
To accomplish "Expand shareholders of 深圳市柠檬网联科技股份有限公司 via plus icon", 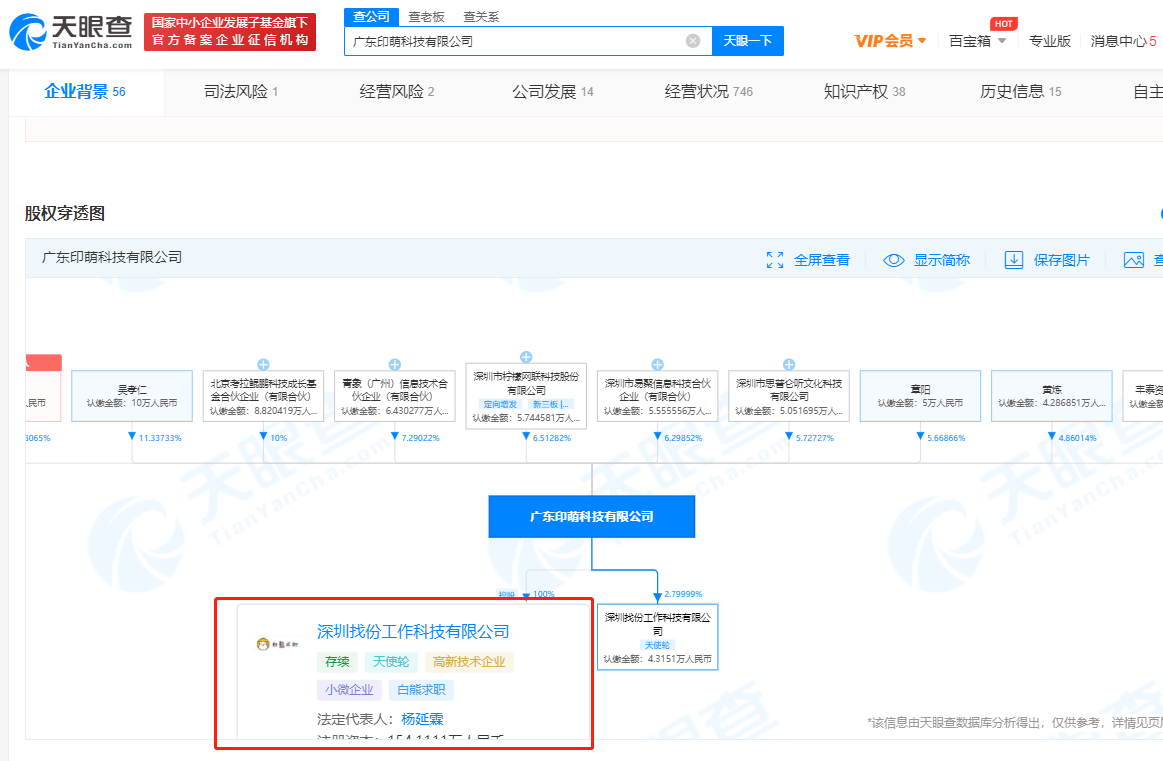I will 526,355.
